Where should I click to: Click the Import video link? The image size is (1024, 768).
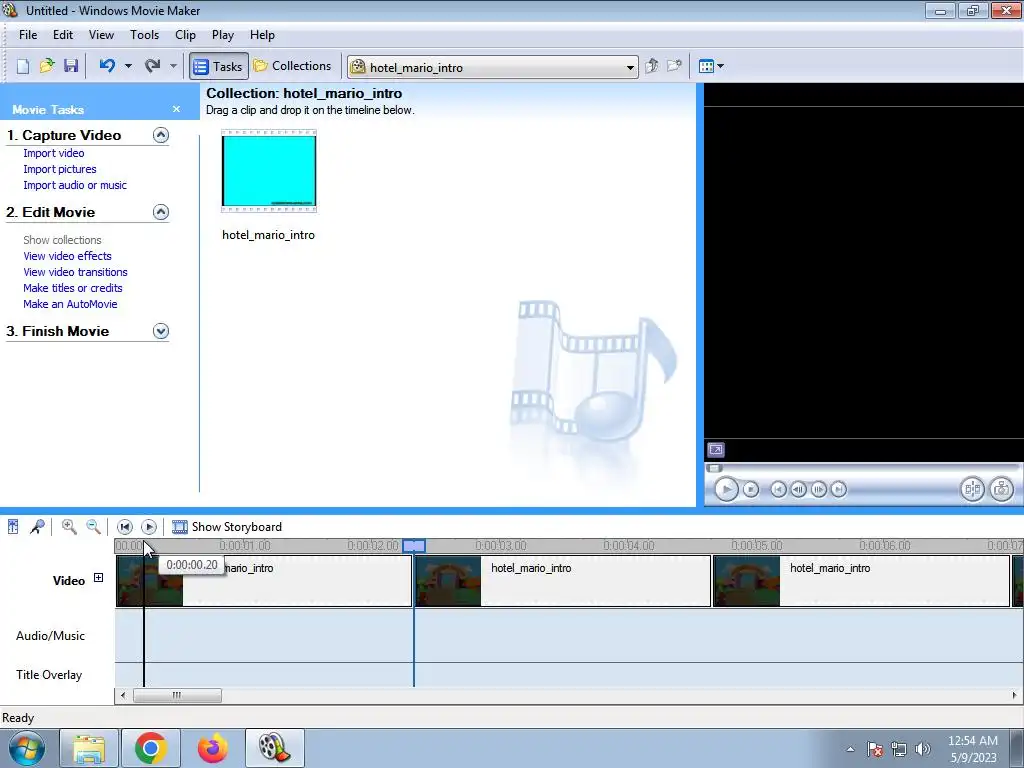coord(54,153)
